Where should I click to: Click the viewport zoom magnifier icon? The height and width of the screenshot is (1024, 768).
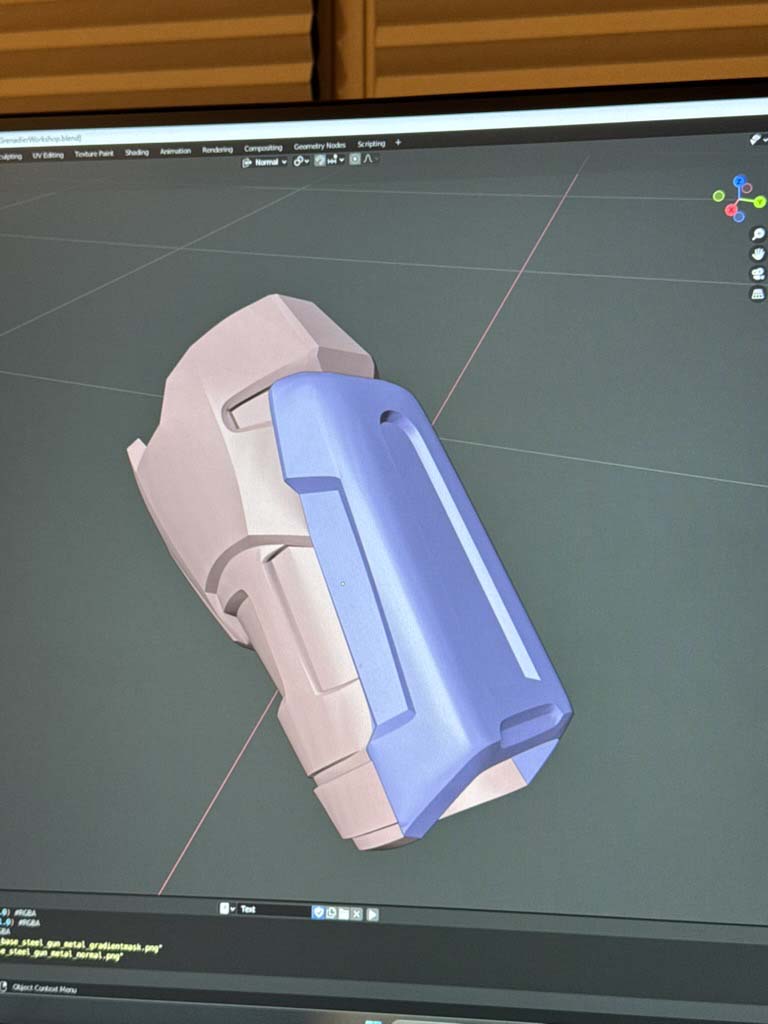click(758, 234)
